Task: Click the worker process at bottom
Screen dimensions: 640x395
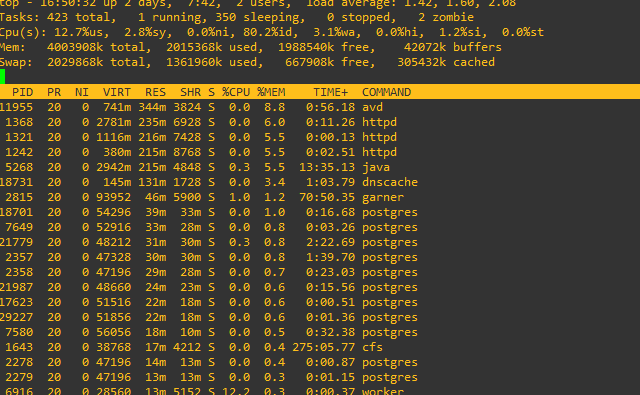Action: (383, 391)
